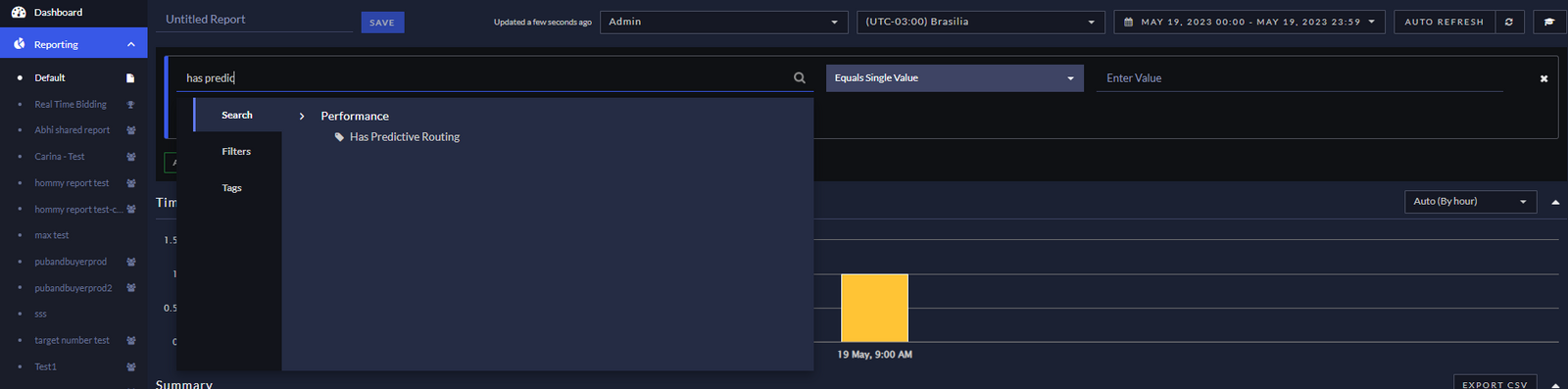Open the hommy report test entry

coord(72,183)
